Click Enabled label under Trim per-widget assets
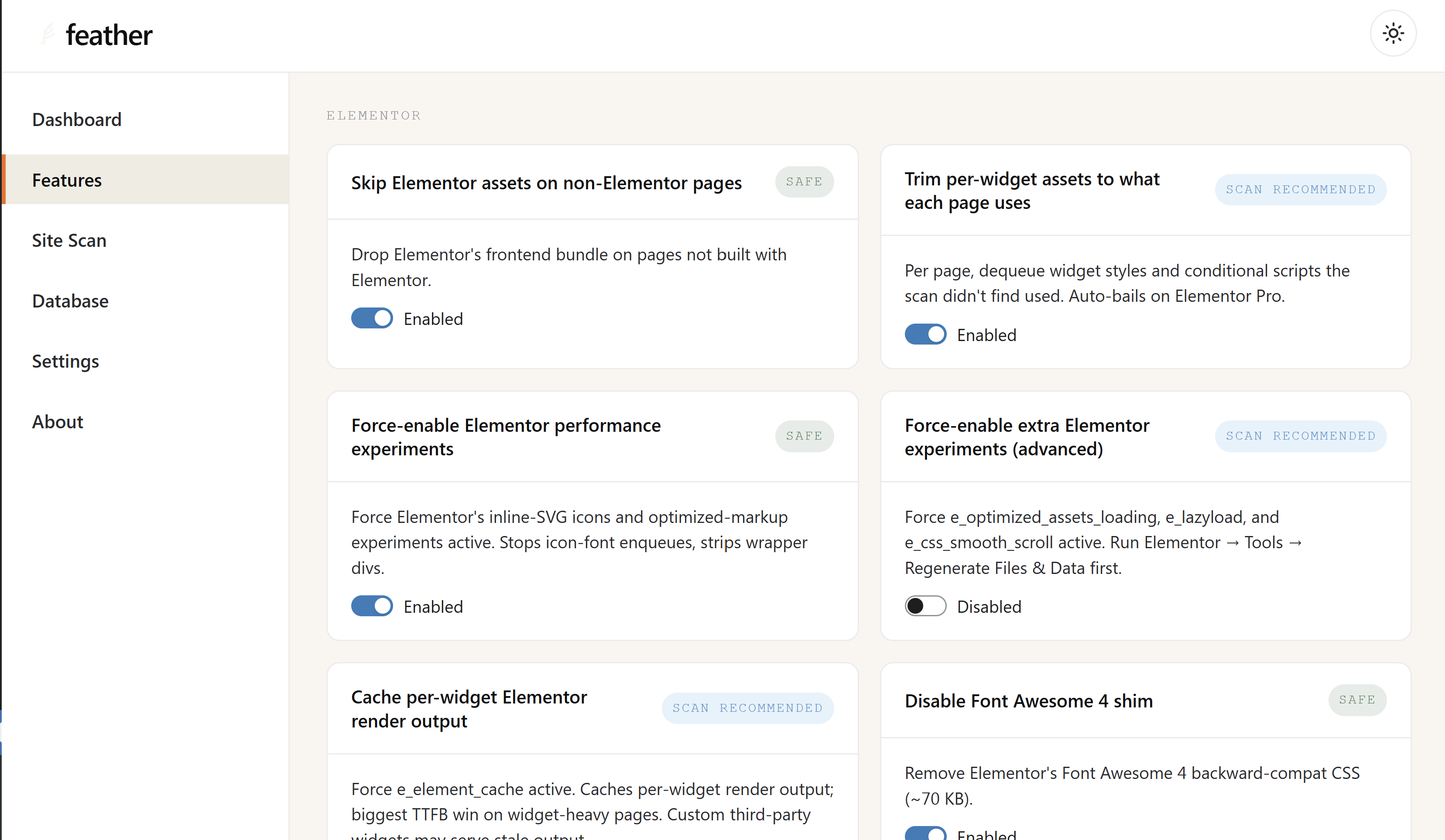 pyautogui.click(x=986, y=335)
